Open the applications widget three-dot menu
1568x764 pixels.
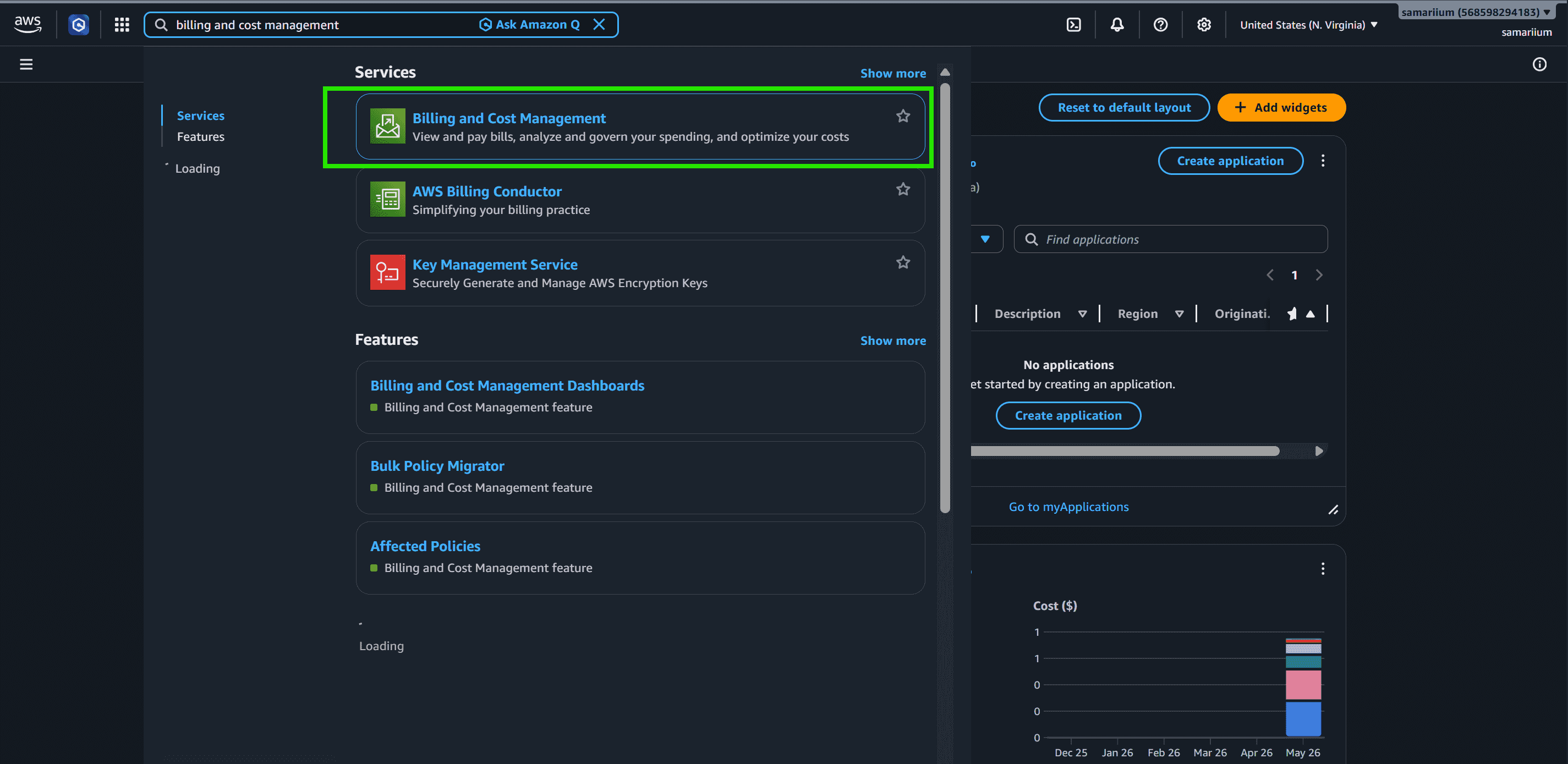1323,161
